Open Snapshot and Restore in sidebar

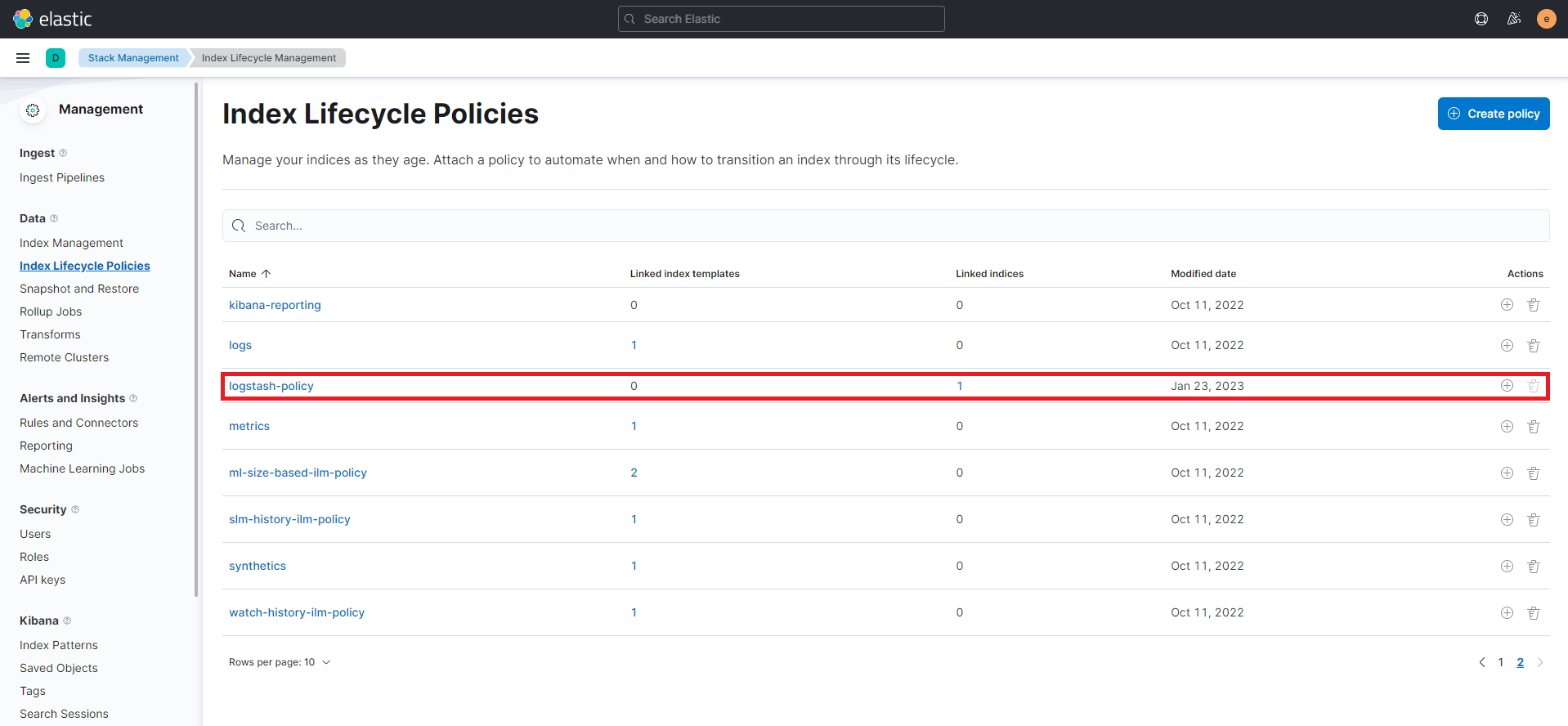pyautogui.click(x=79, y=289)
